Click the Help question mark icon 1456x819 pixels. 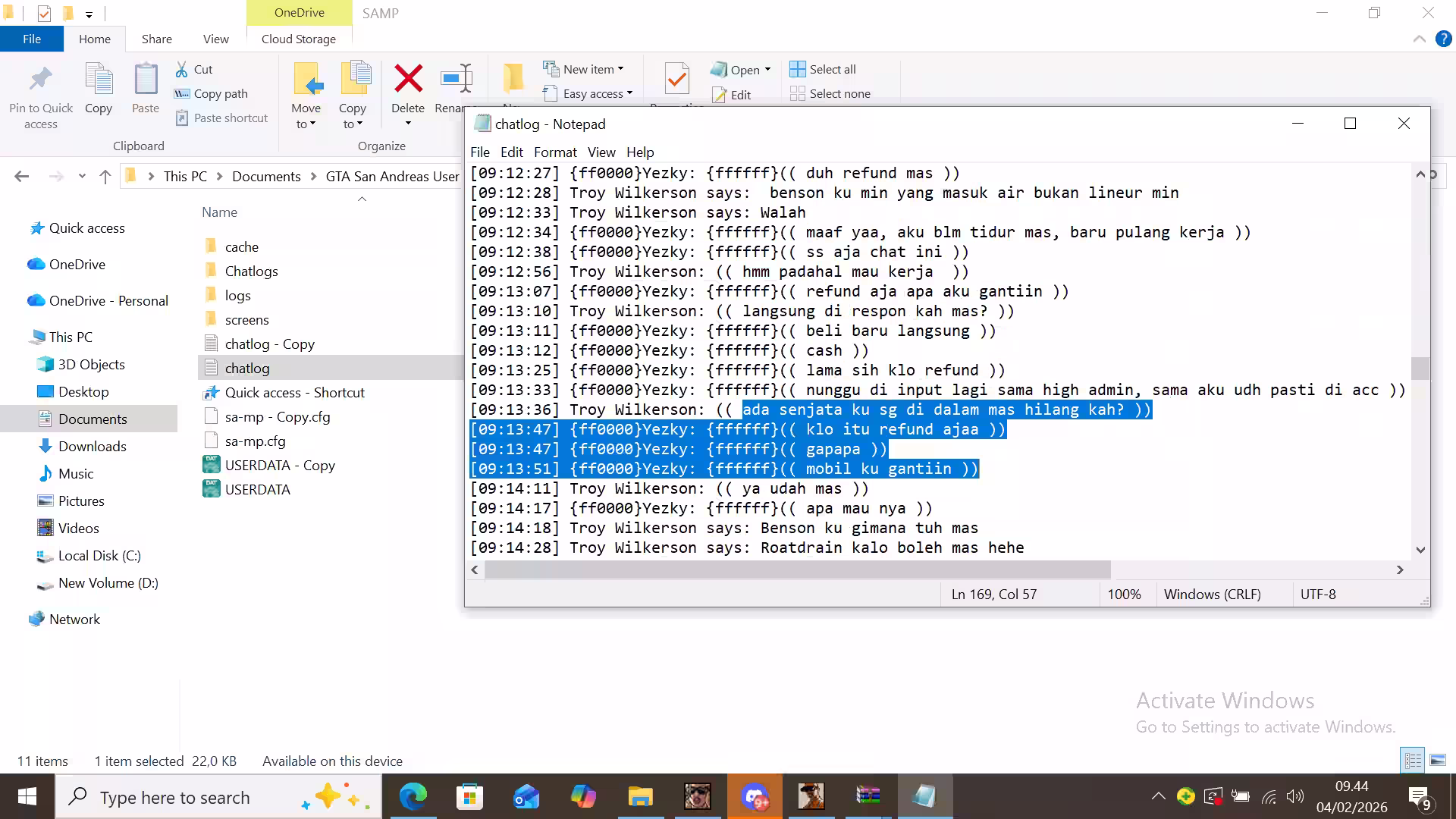(x=1444, y=39)
